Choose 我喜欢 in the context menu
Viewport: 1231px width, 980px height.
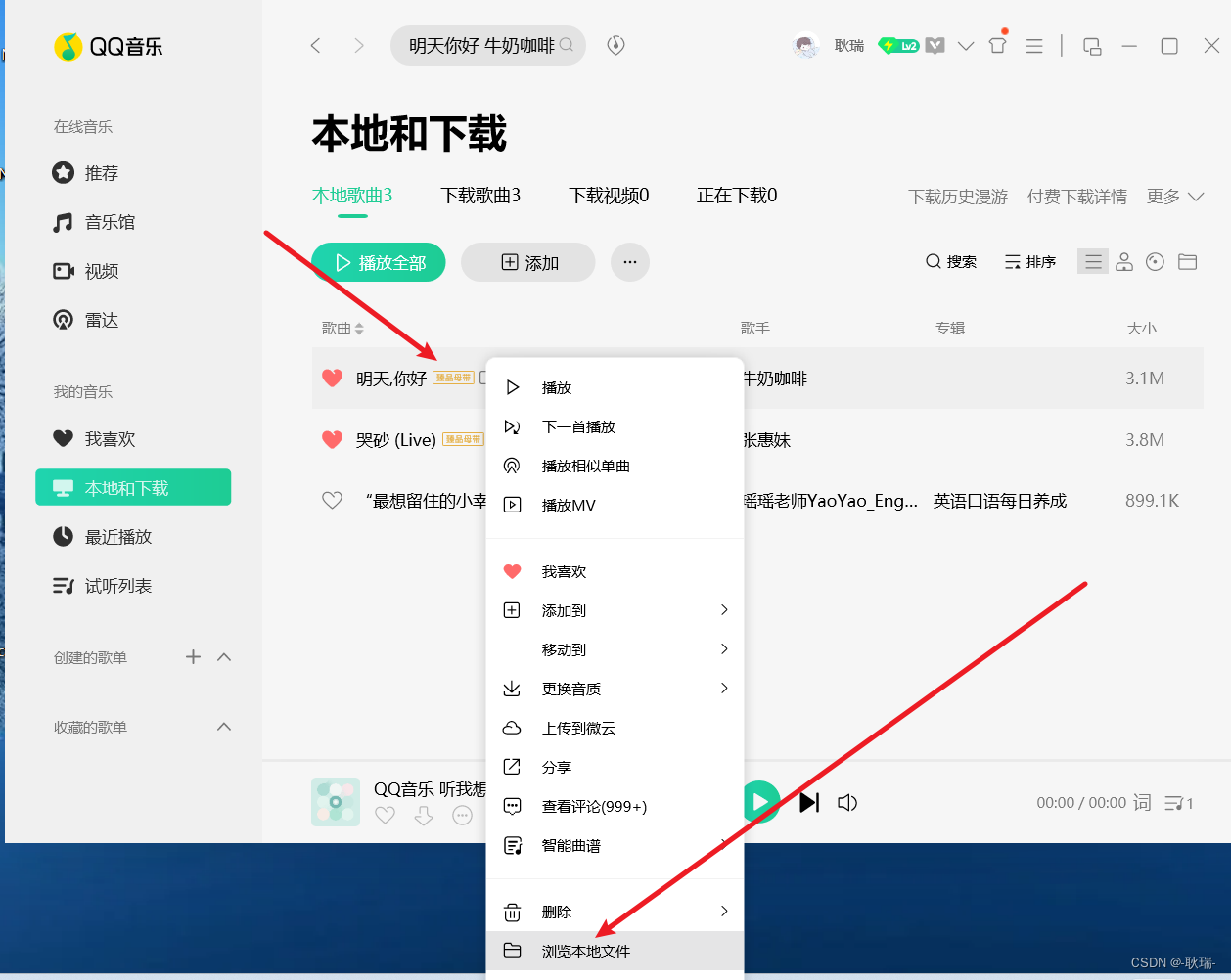(615, 571)
